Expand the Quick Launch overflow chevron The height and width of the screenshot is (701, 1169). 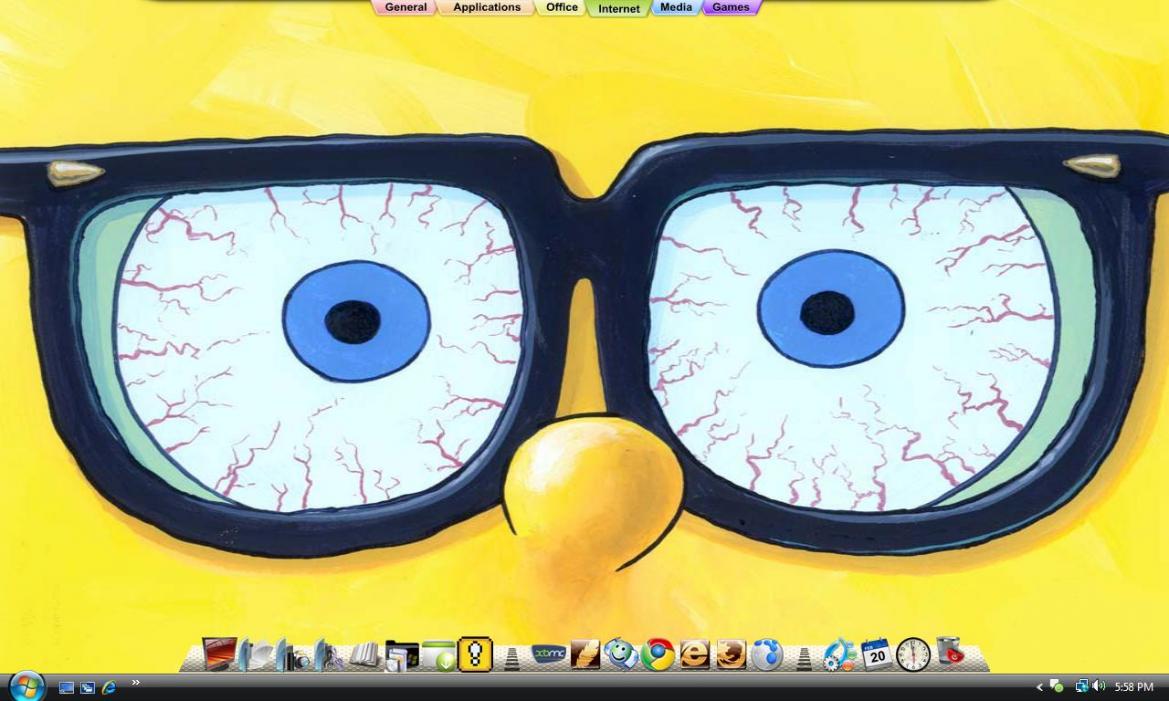point(136,682)
